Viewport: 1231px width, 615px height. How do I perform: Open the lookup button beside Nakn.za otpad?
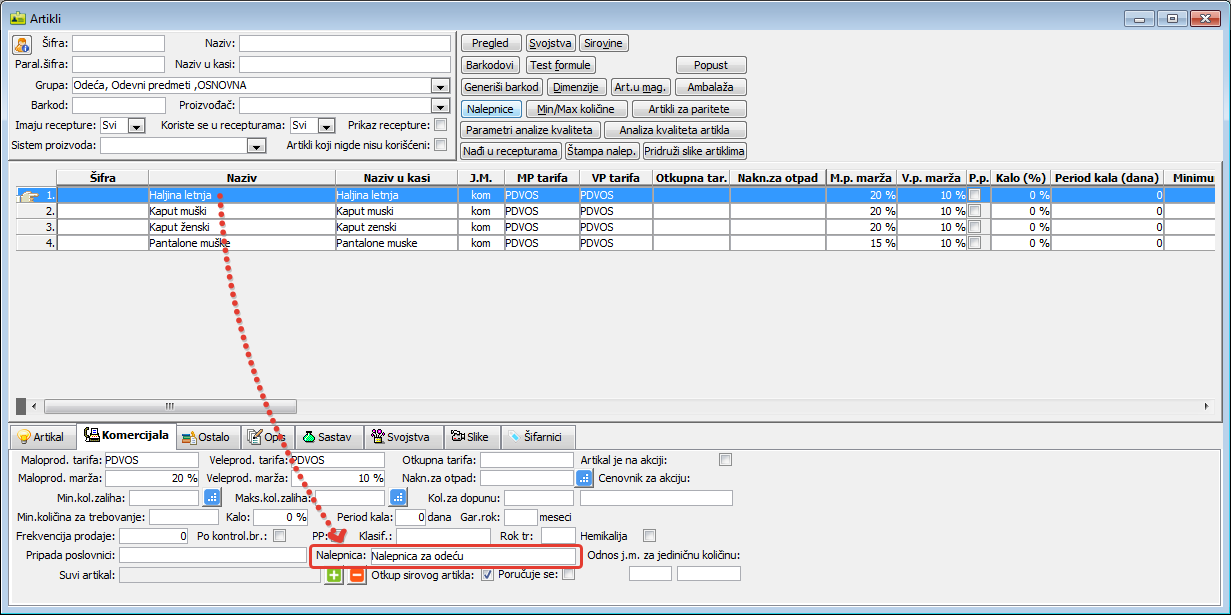584,478
